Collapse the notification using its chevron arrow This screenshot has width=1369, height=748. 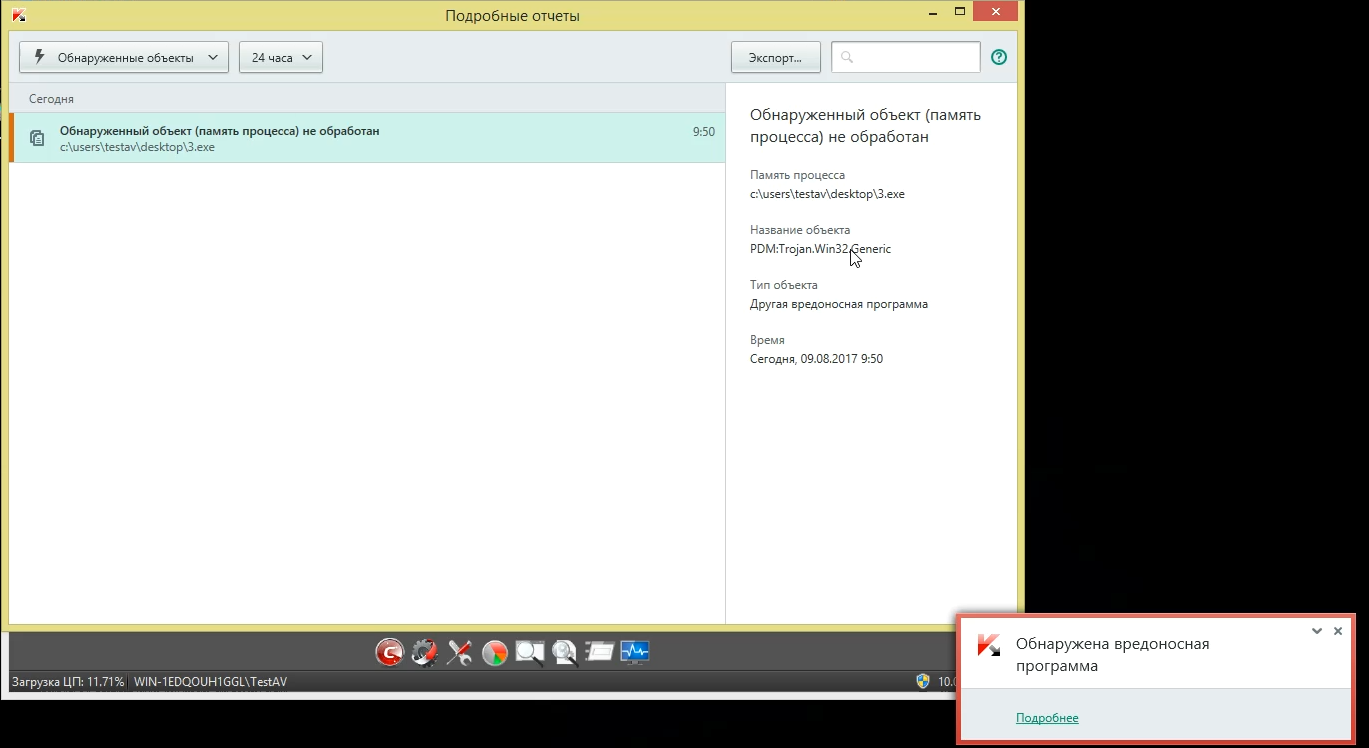coord(1317,631)
